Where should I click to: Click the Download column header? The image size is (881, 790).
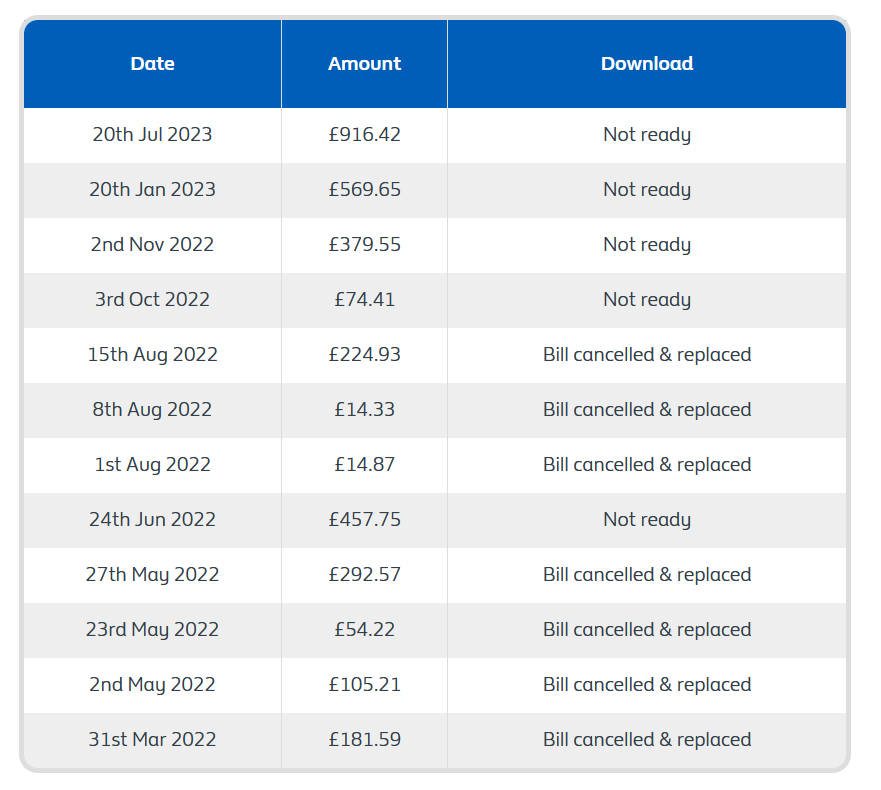[646, 64]
